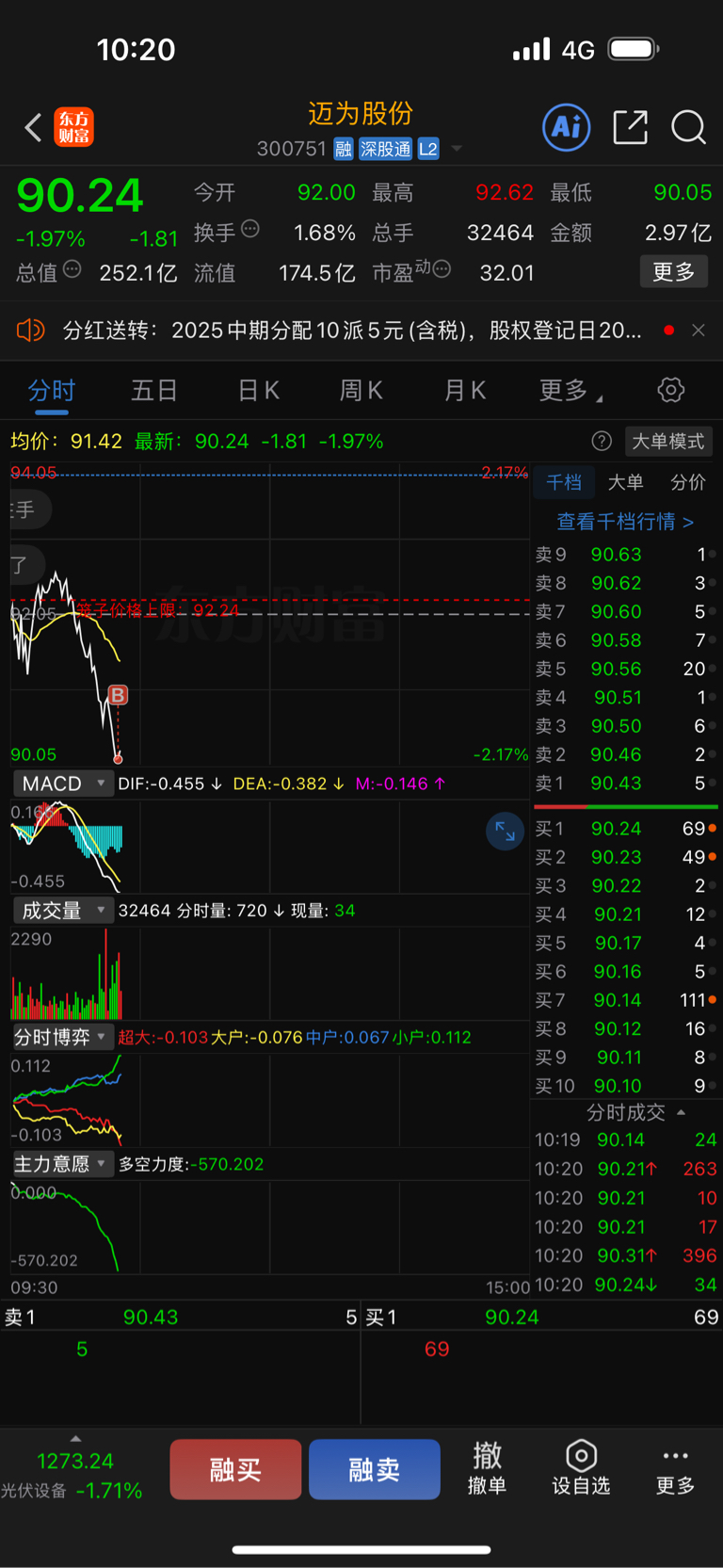Image resolution: width=723 pixels, height=1568 pixels.
Task: Tap orange dot beside 买7 volume 111
Action: 713,999
